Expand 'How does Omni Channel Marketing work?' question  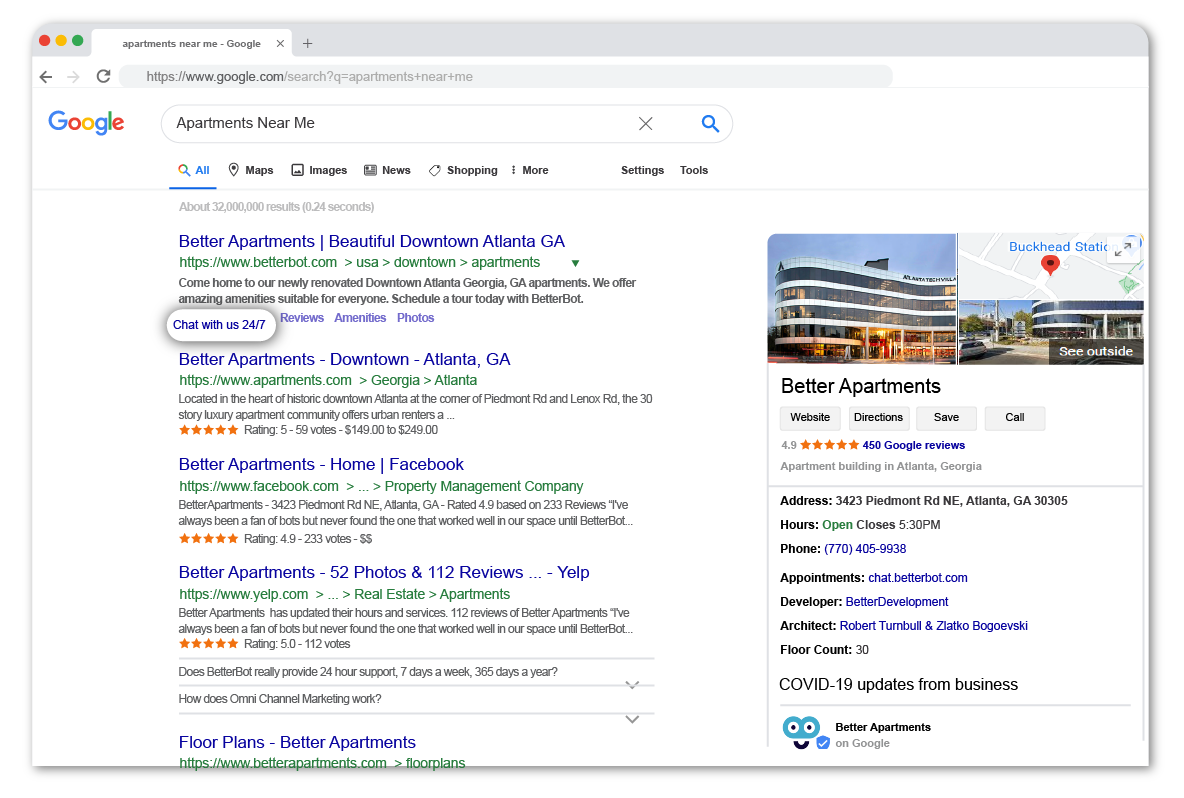coord(633,719)
